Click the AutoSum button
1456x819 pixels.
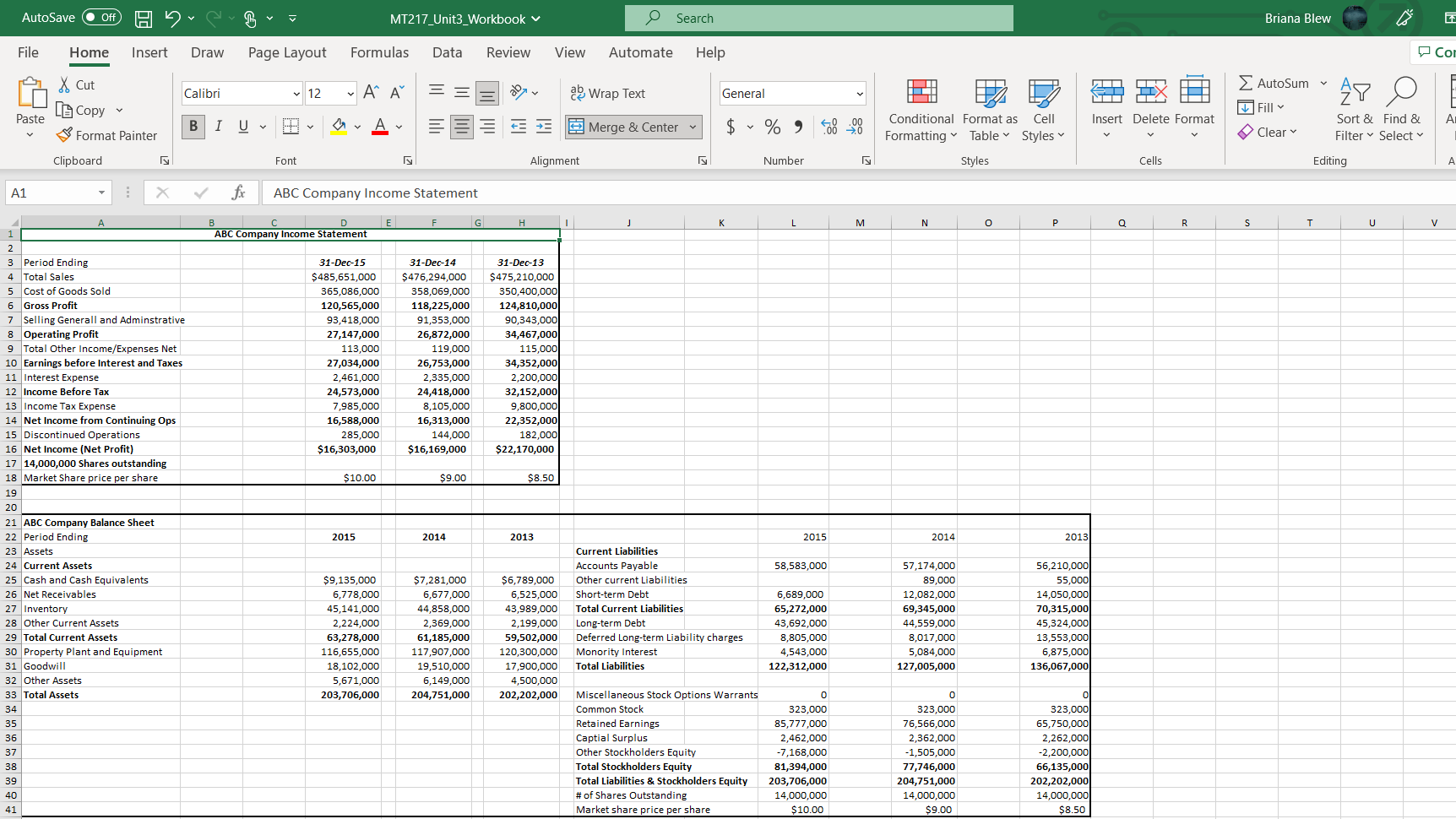(x=1274, y=83)
